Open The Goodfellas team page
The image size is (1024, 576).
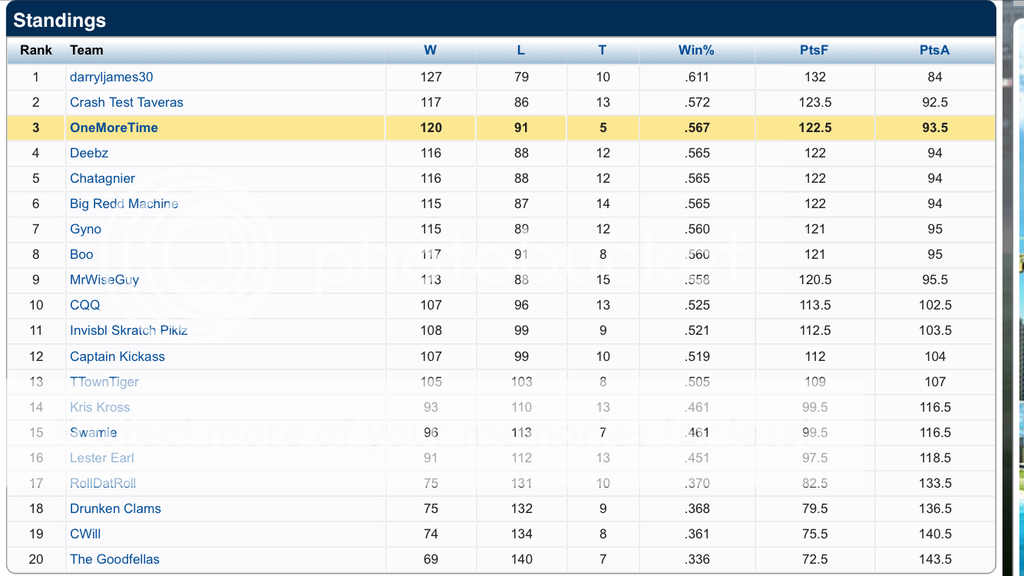pyautogui.click(x=114, y=560)
